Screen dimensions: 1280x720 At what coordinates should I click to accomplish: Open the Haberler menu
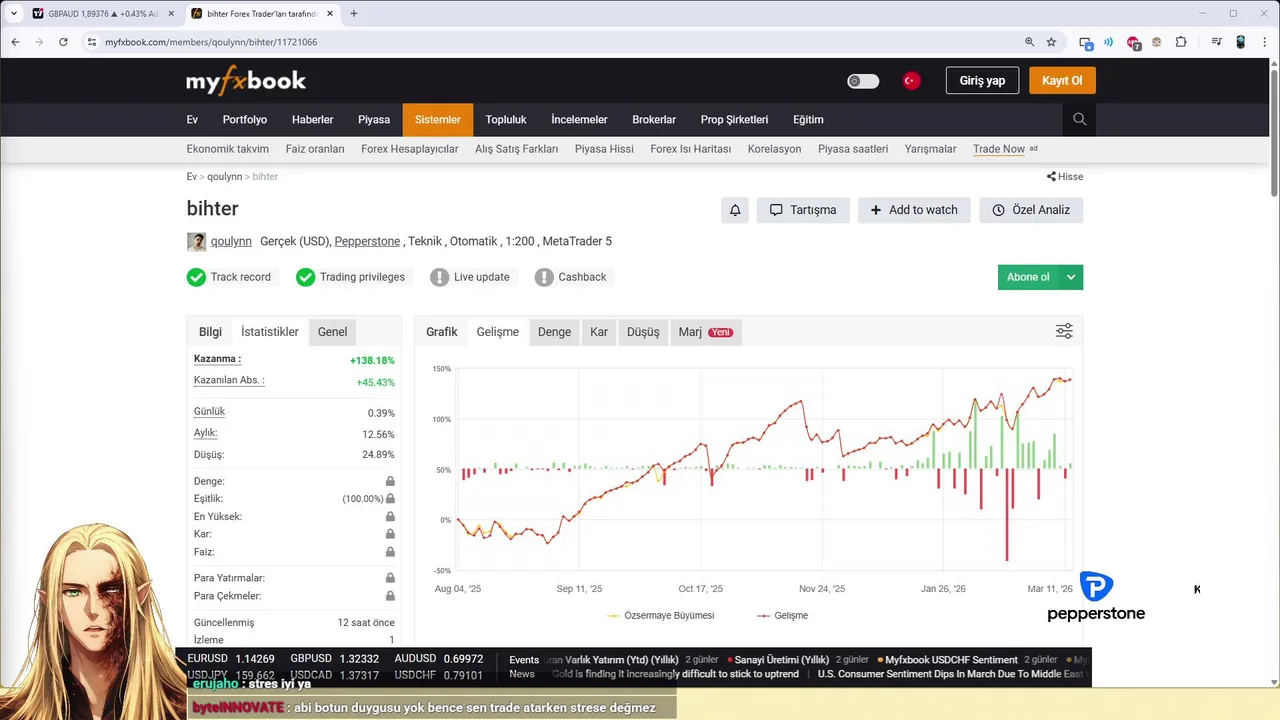click(312, 120)
